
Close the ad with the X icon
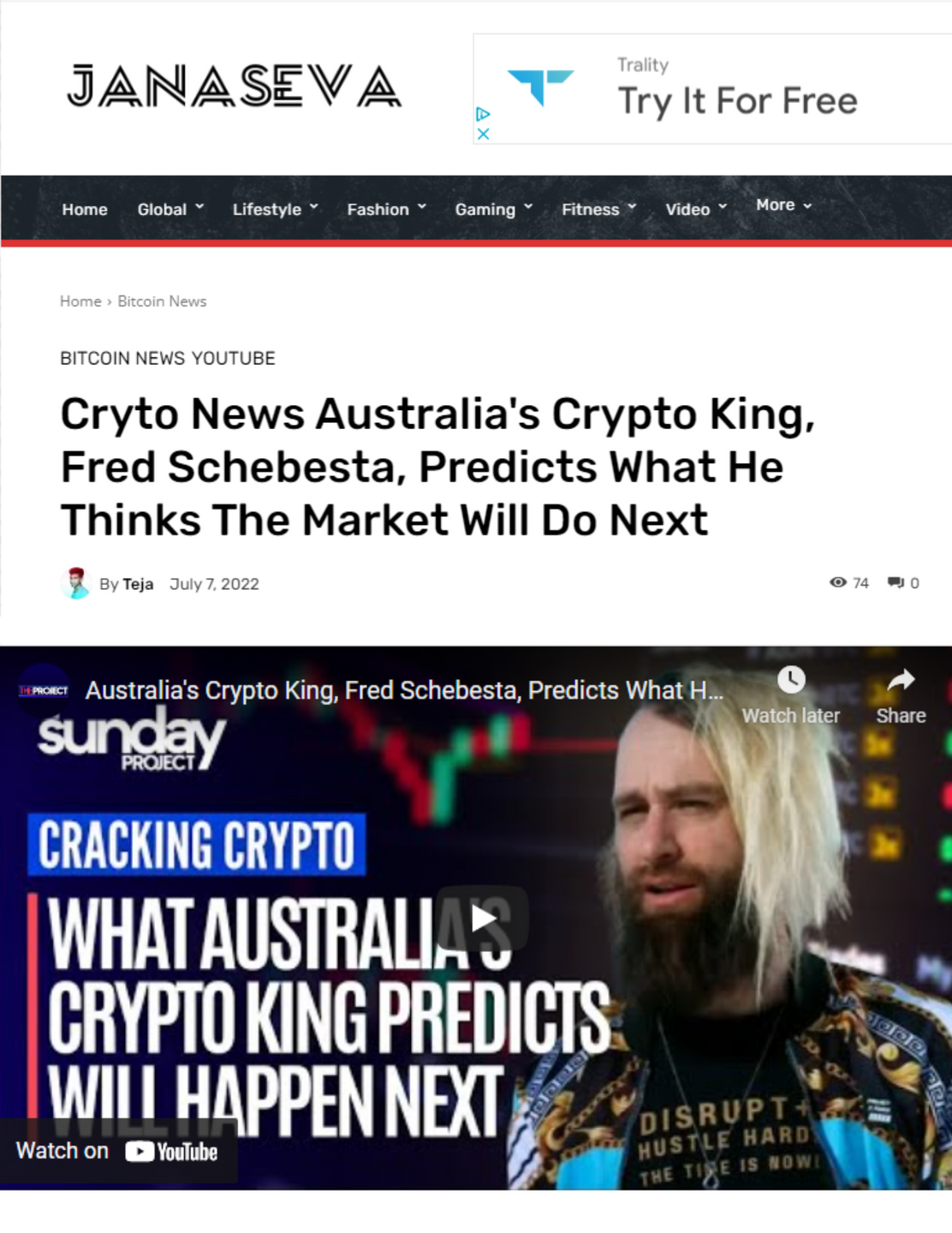tap(483, 134)
